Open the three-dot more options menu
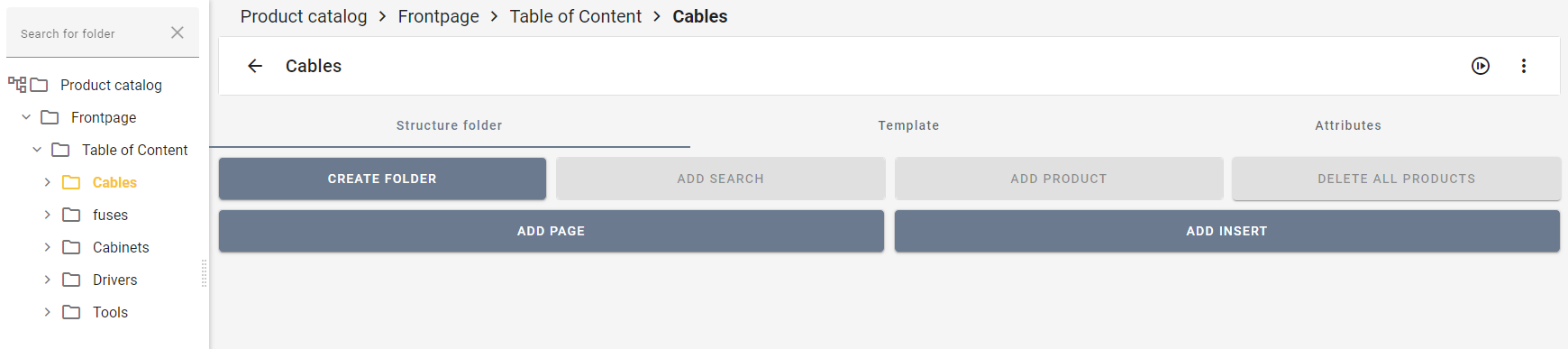The width and height of the screenshot is (1568, 349). point(1524,66)
